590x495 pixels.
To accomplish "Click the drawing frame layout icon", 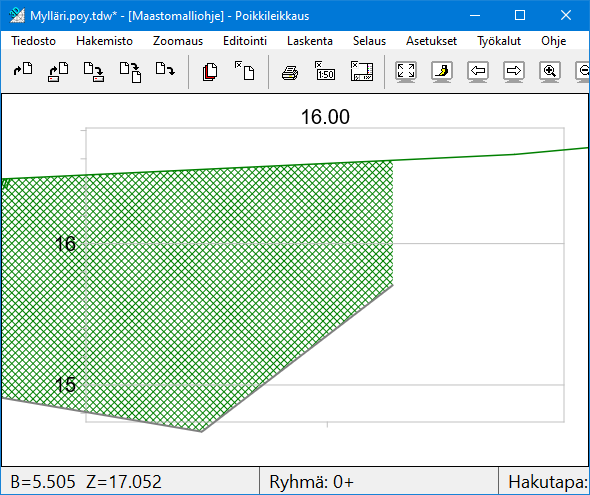I will tap(362, 71).
